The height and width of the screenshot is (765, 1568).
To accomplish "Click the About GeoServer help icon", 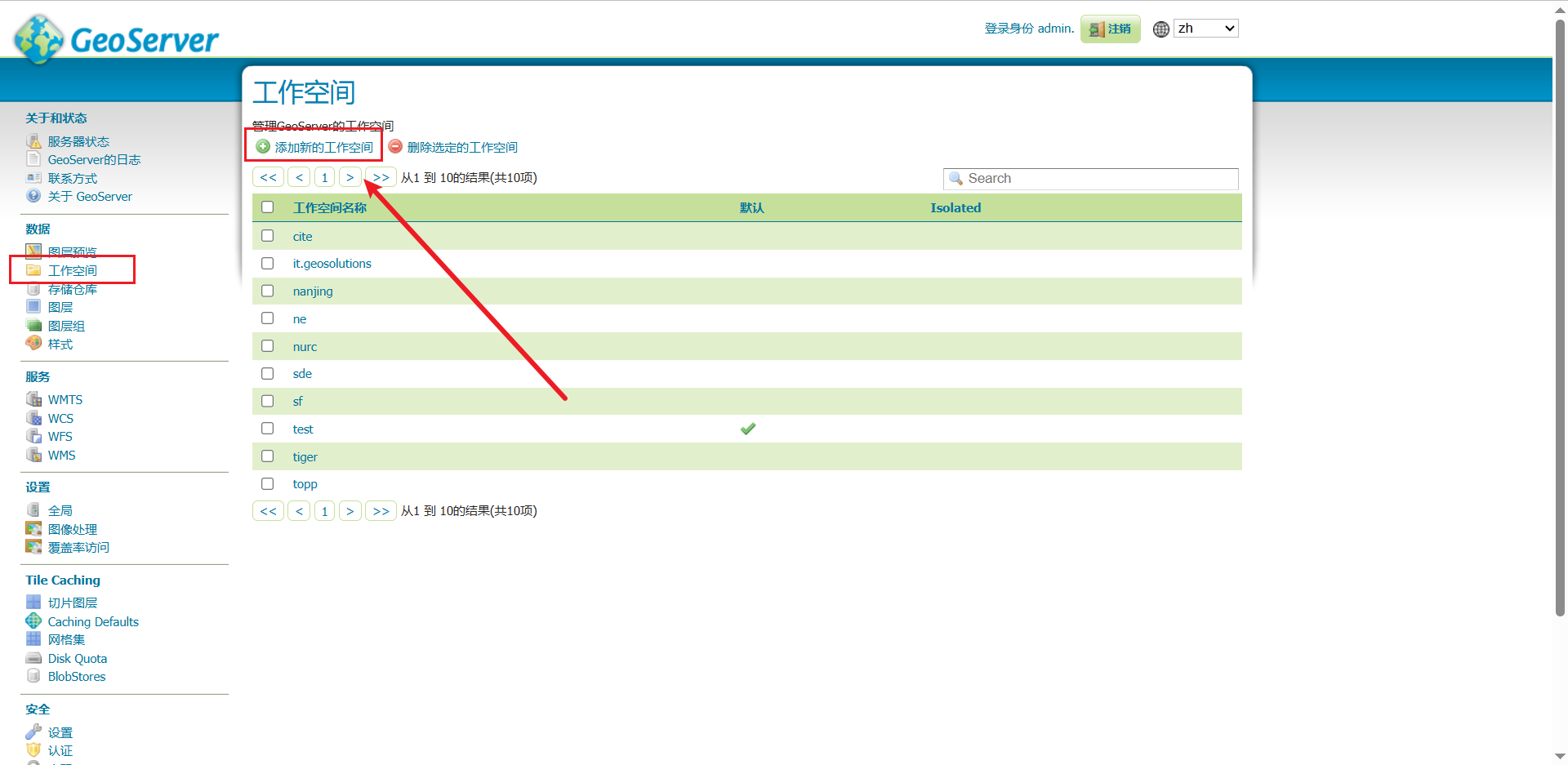I will click(33, 196).
